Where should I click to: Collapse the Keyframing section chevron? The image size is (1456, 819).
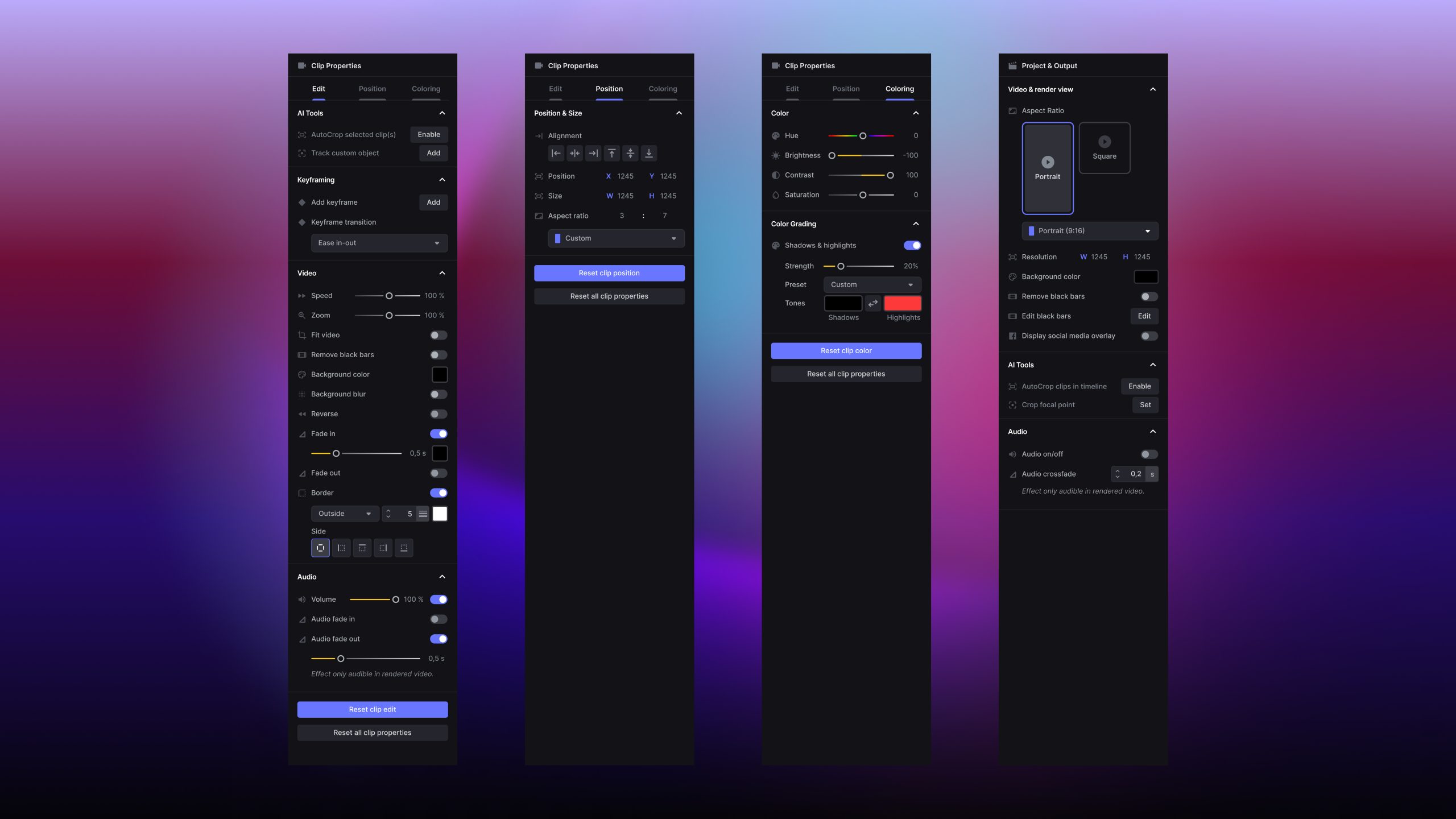tap(442, 180)
